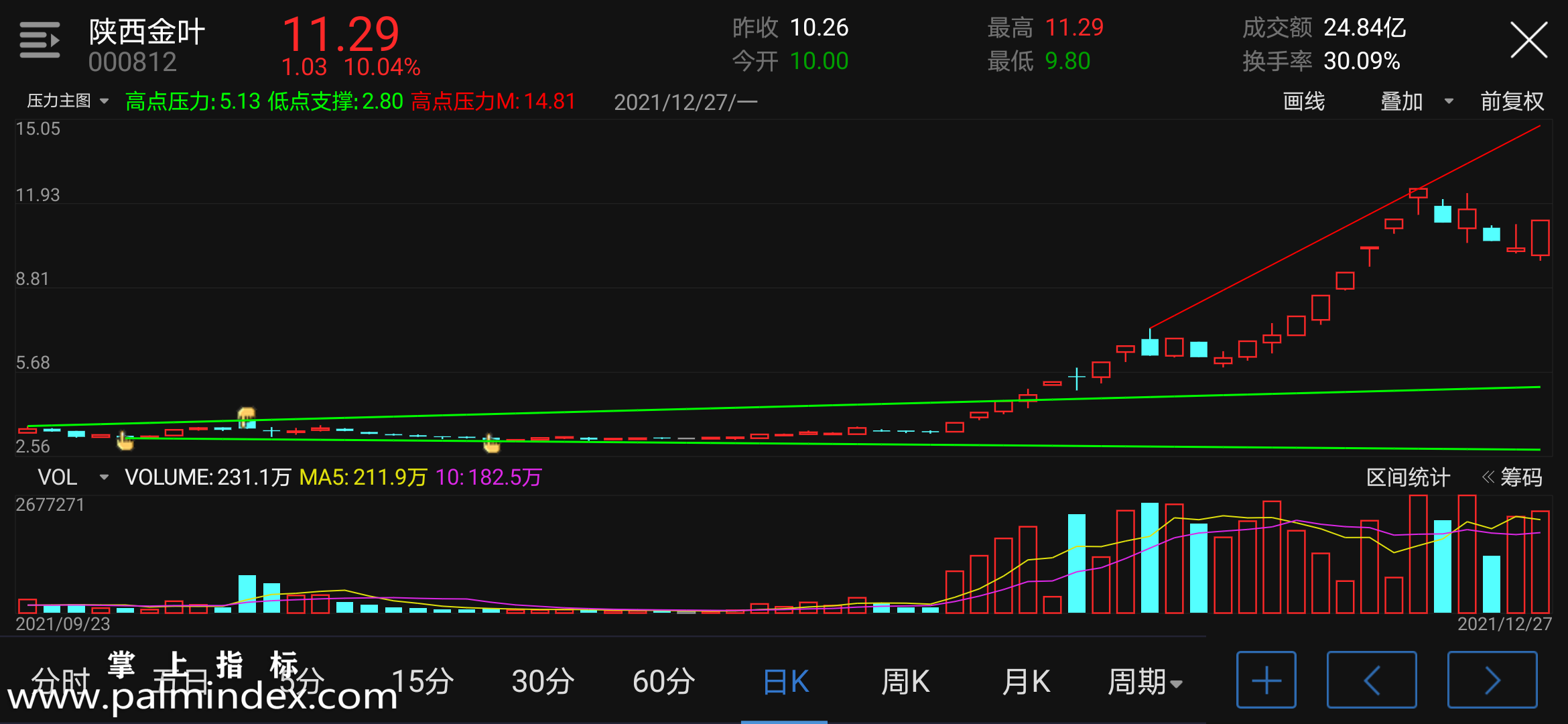This screenshot has height=724, width=1568.
Task: Click price axis label 8.81
Action: [x=32, y=279]
